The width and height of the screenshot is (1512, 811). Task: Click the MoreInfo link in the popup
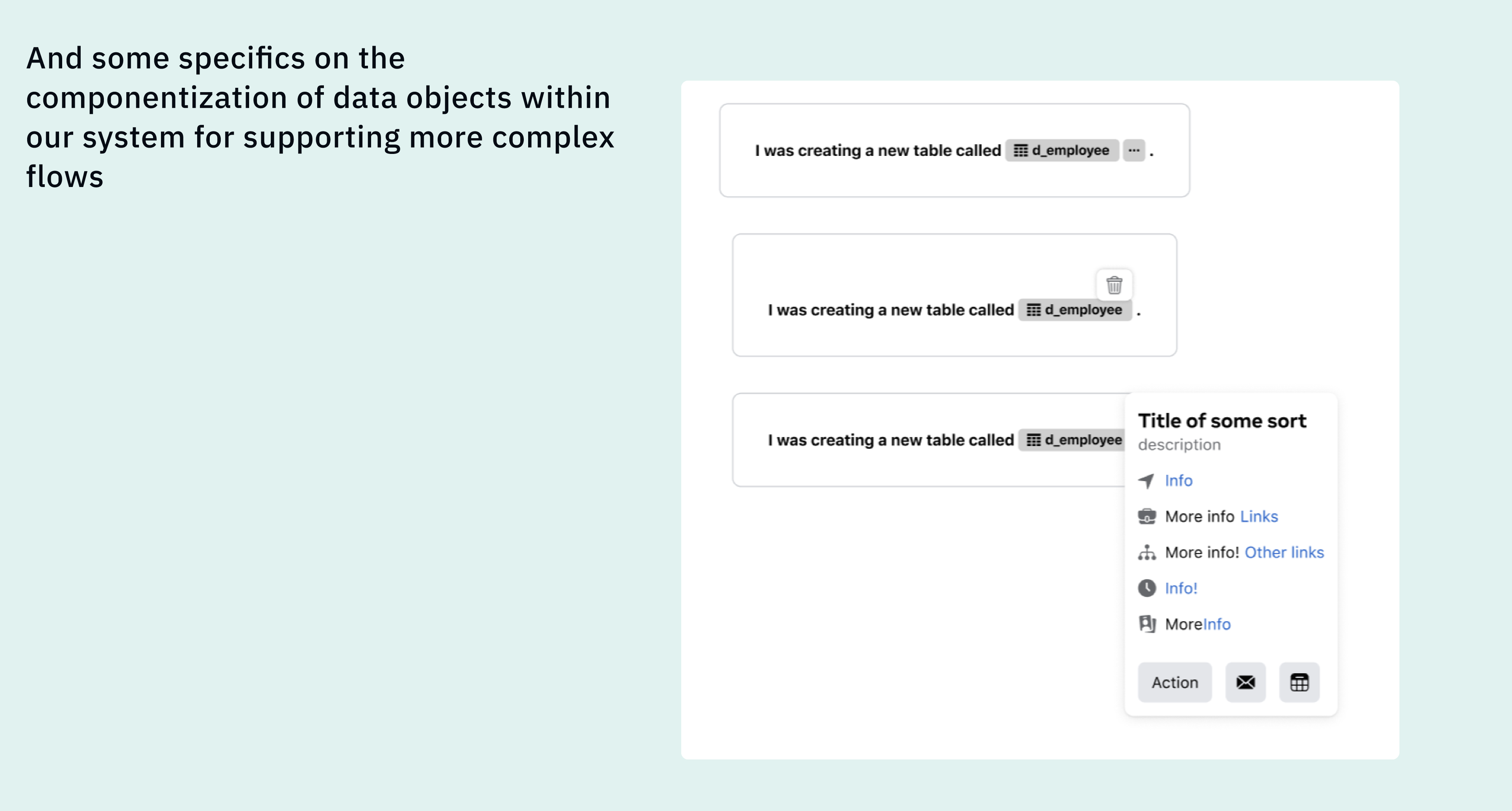(1216, 624)
